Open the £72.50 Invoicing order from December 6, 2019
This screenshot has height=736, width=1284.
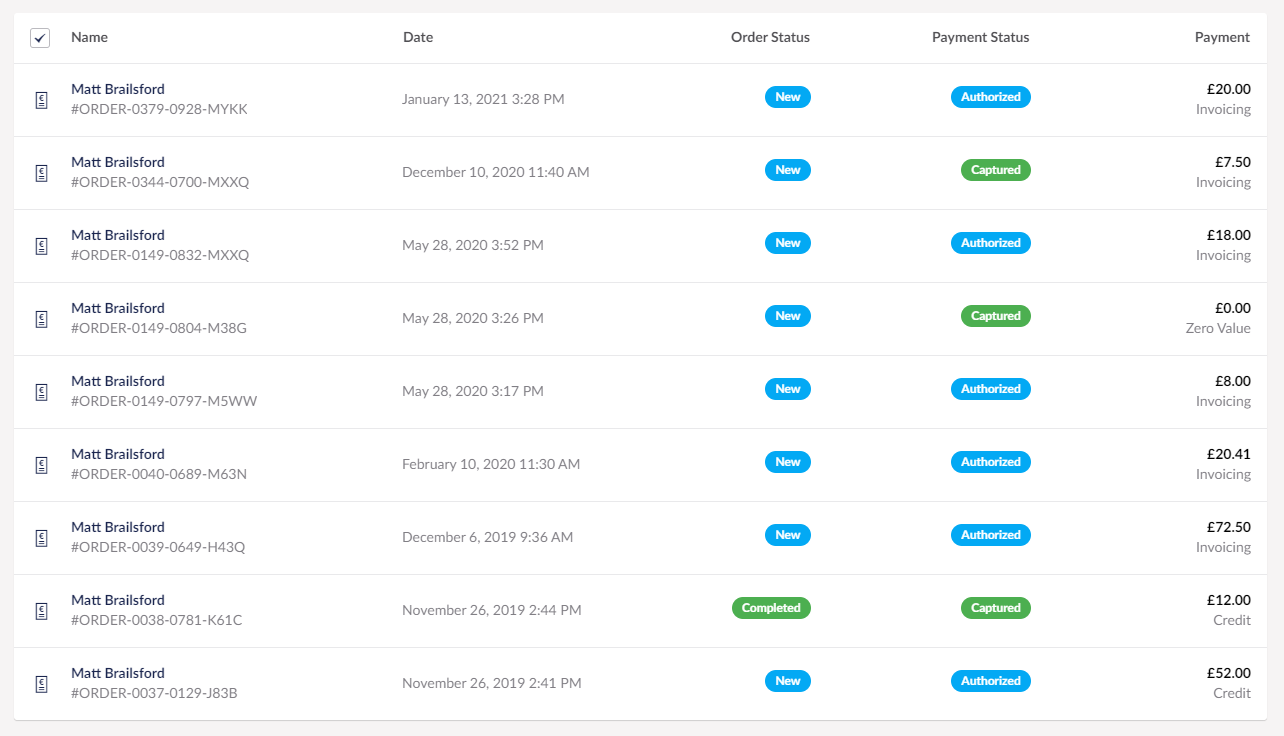(118, 527)
